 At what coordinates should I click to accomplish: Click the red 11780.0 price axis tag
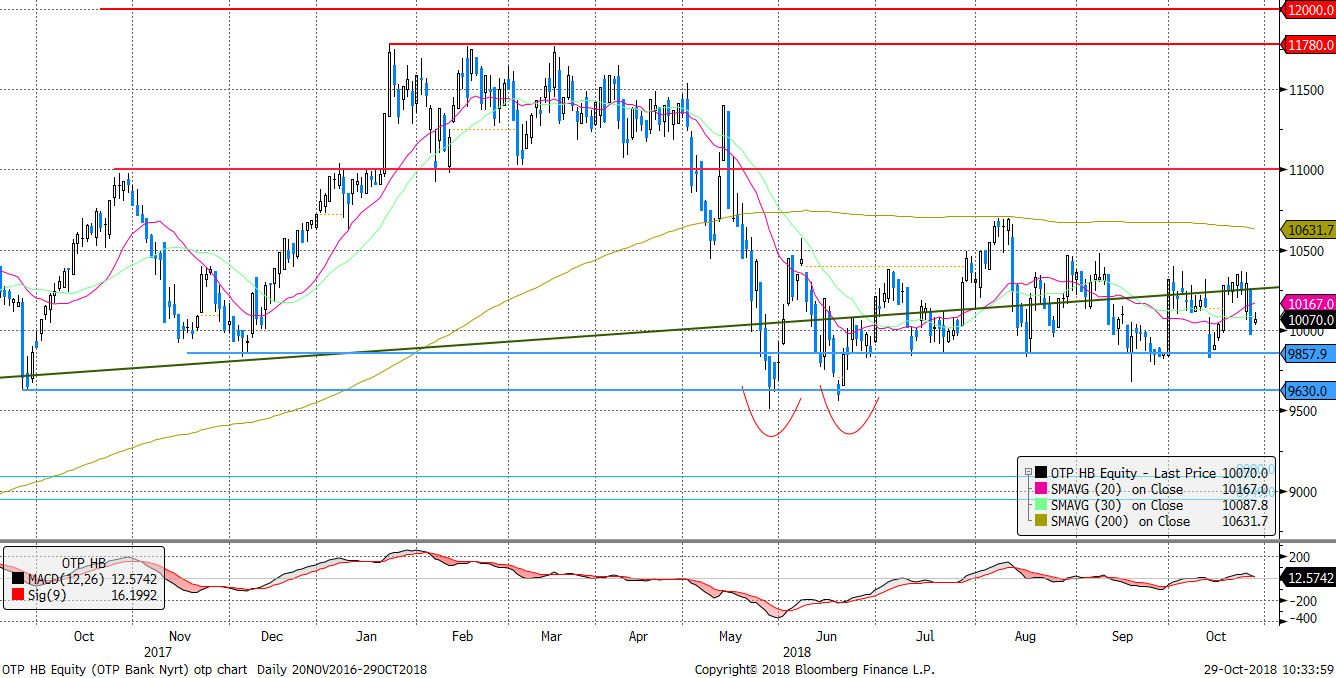click(x=1308, y=45)
